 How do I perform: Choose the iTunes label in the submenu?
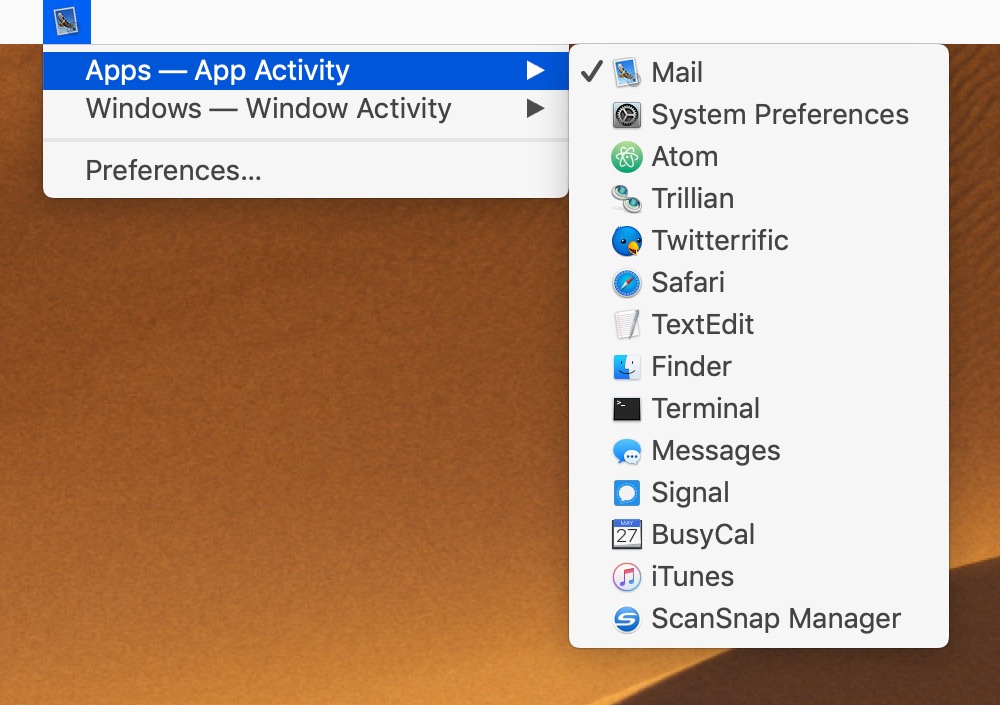692,577
